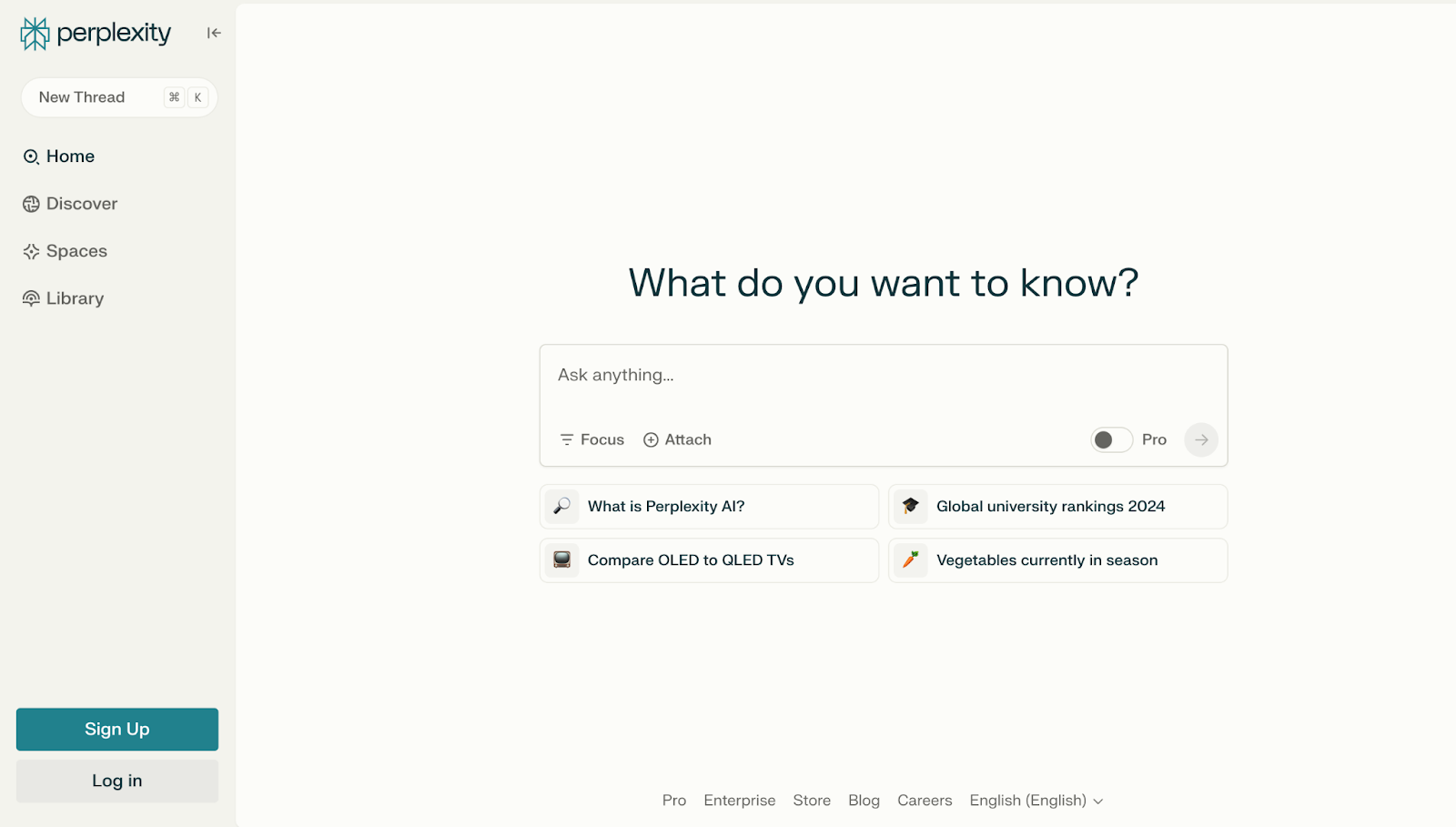Screen dimensions: 1456x827
Task: Collapse the sidebar with the arrow icon
Action: point(214,33)
